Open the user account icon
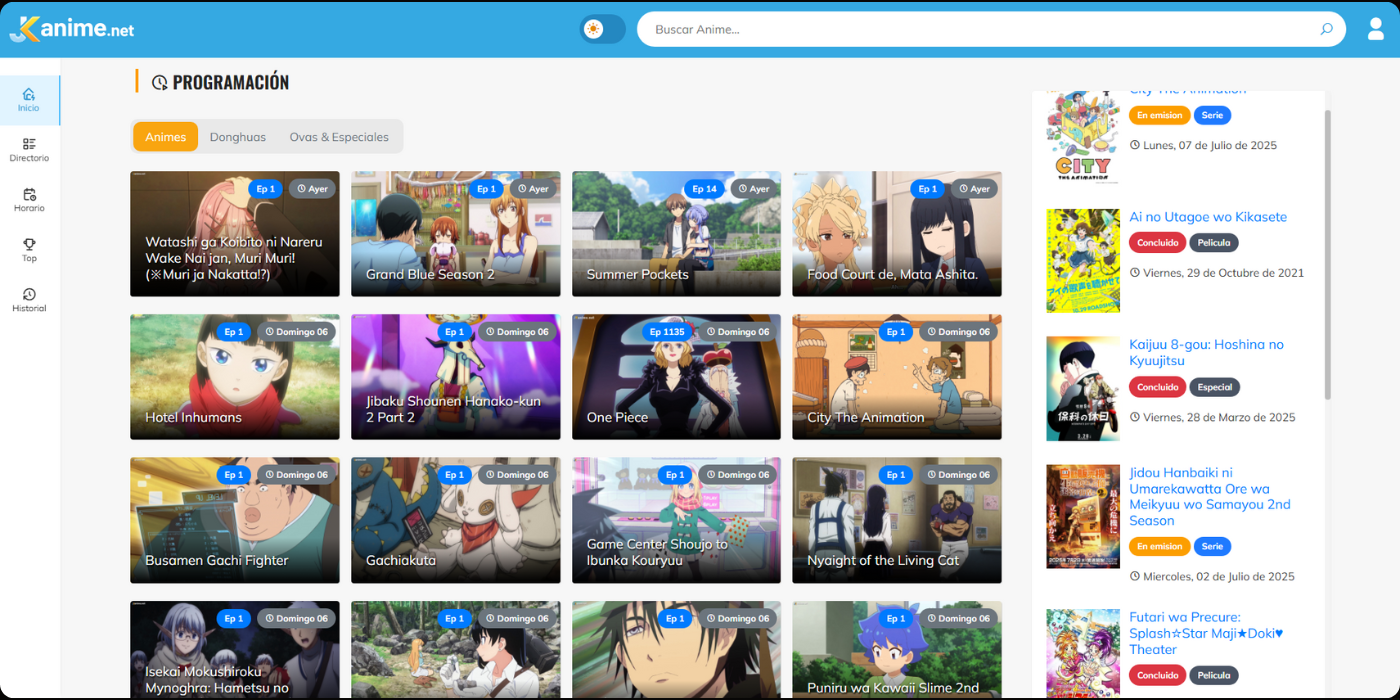Viewport: 1400px width, 700px height. point(1376,29)
